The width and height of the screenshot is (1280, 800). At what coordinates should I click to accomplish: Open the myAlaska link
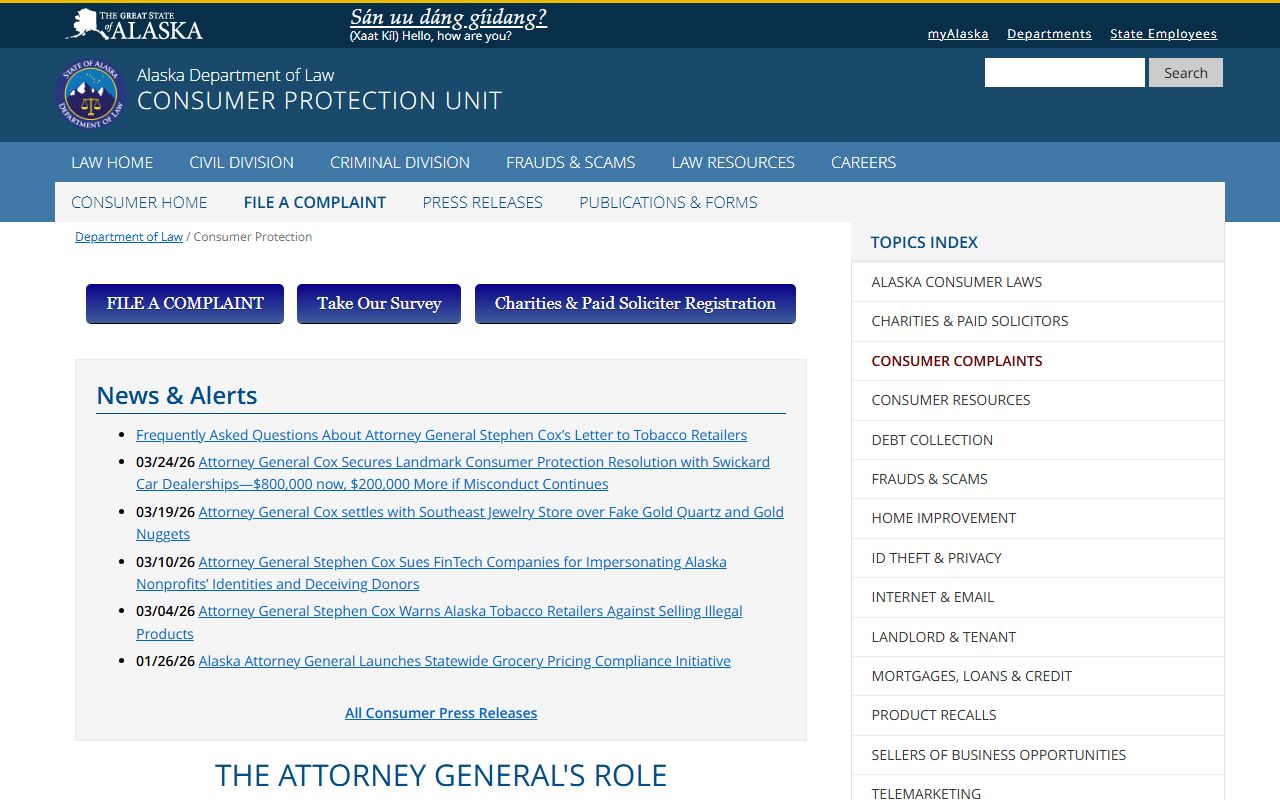click(x=958, y=34)
